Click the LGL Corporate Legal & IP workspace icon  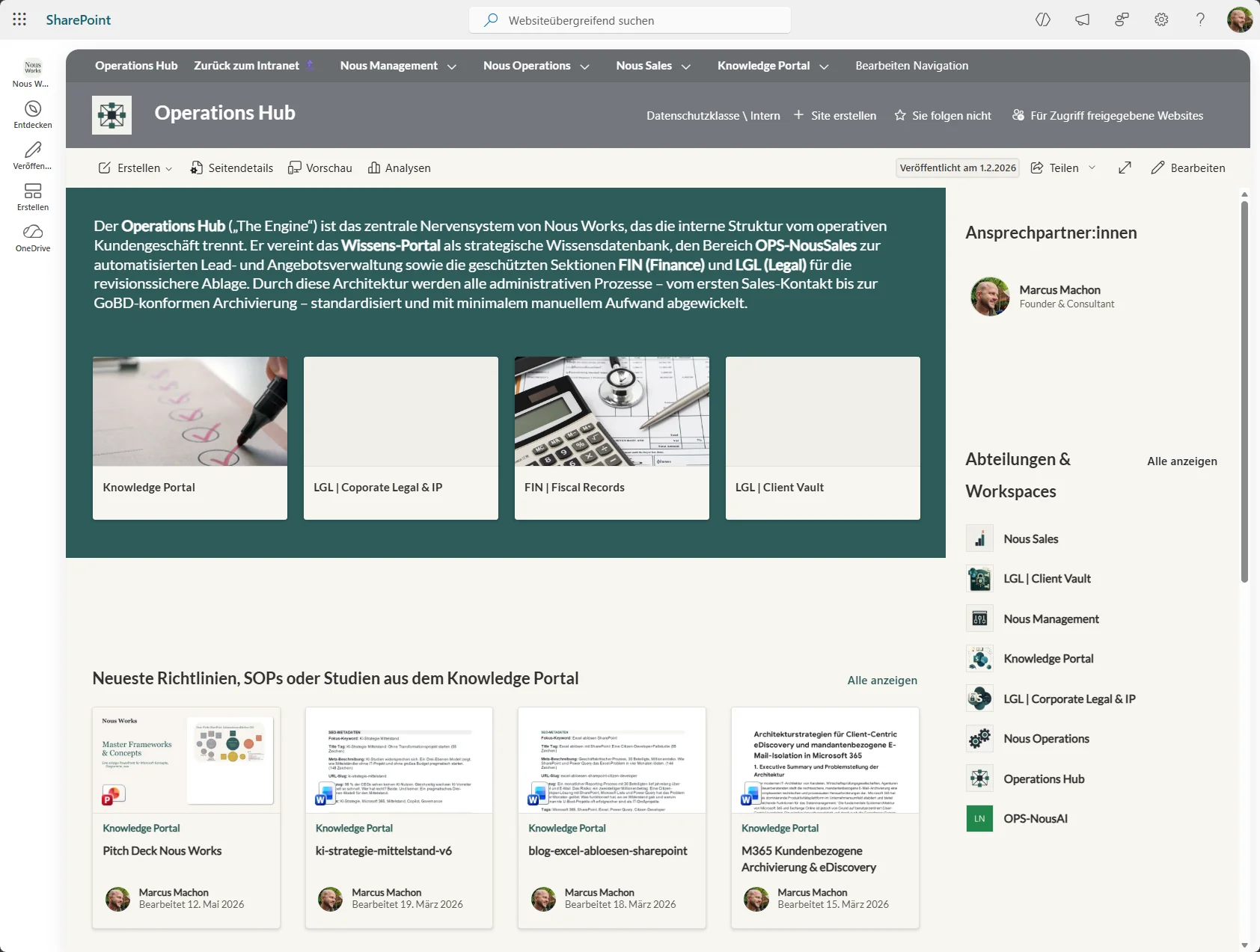point(979,698)
